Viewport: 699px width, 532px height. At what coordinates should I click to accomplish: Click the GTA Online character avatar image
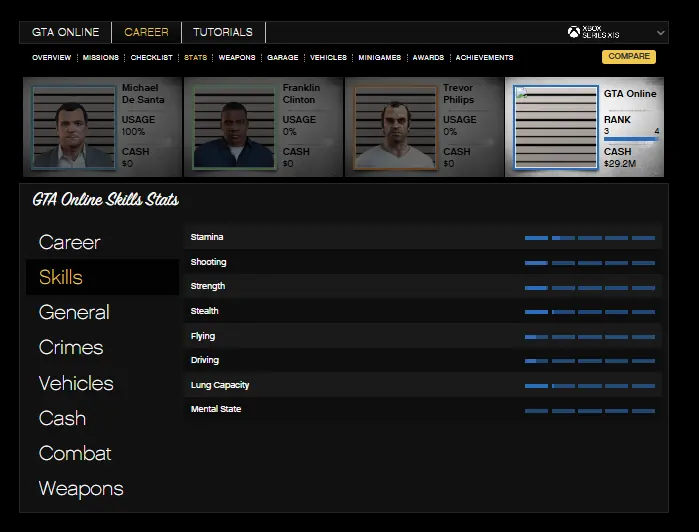553,127
